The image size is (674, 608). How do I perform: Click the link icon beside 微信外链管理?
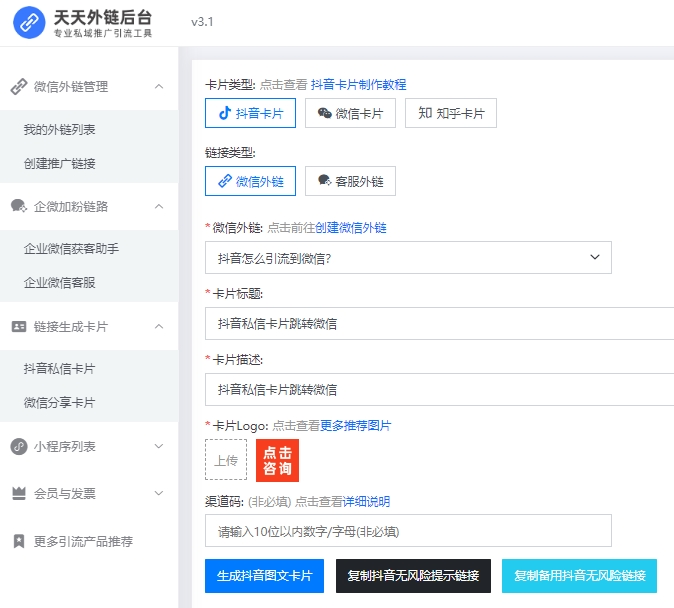tap(18, 87)
